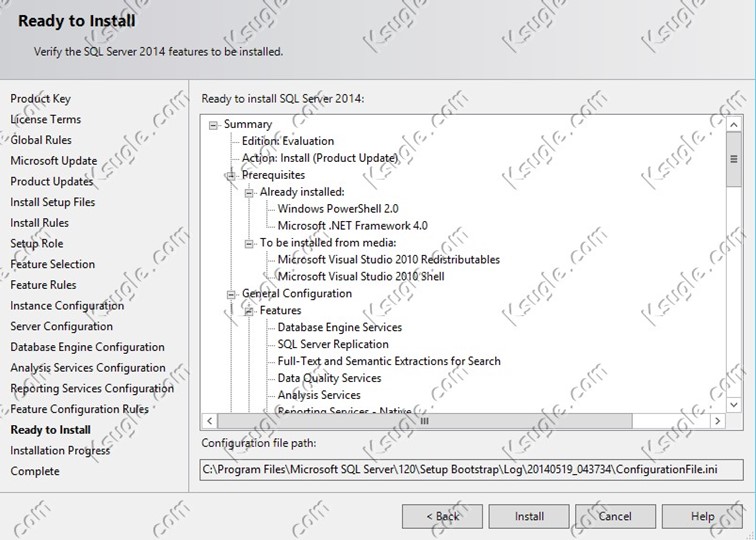The height and width of the screenshot is (540, 756).
Task: Collapse To be installed from media node
Action: 249,243
